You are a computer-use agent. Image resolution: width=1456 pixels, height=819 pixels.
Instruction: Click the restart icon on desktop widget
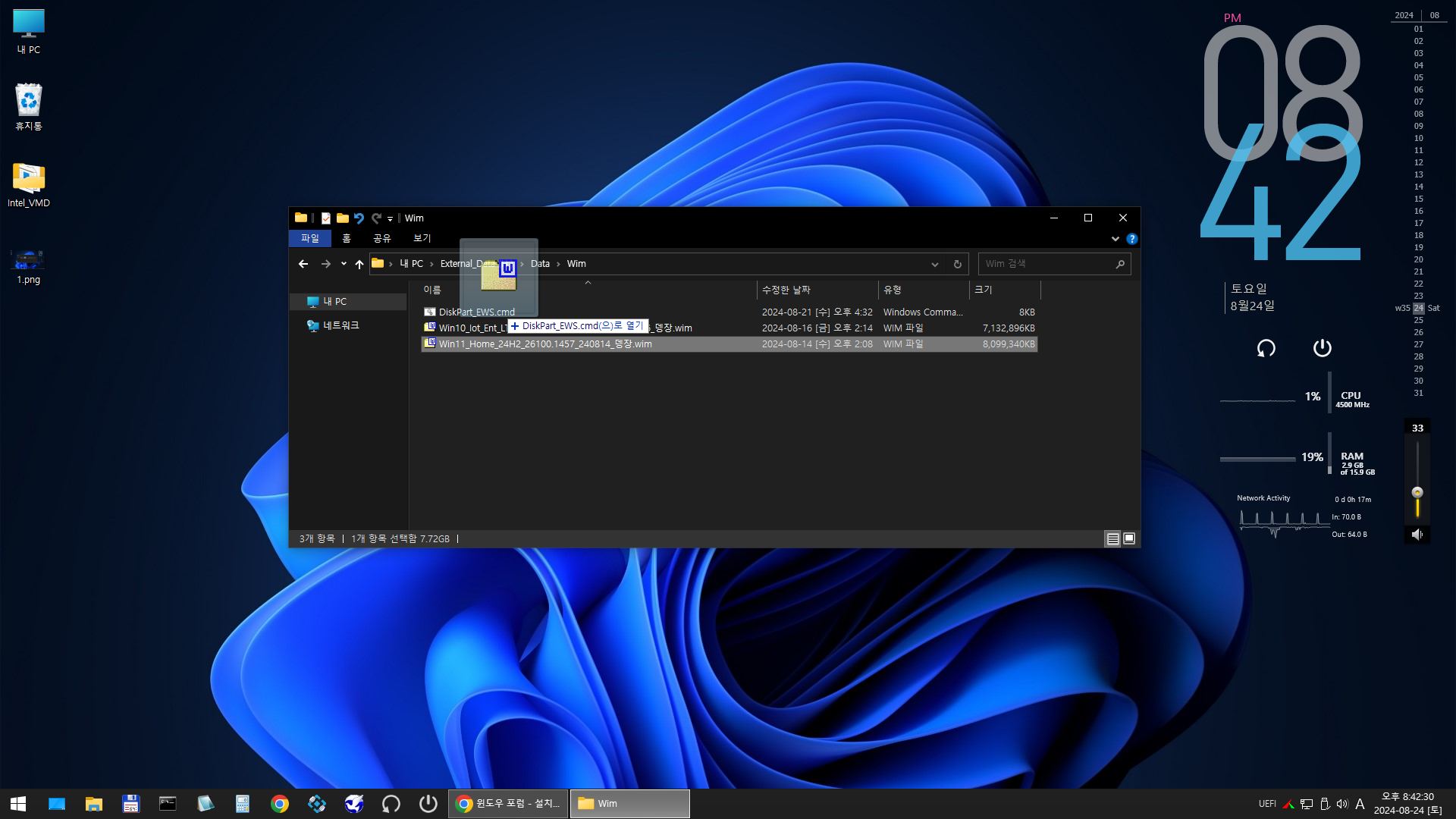click(1266, 348)
